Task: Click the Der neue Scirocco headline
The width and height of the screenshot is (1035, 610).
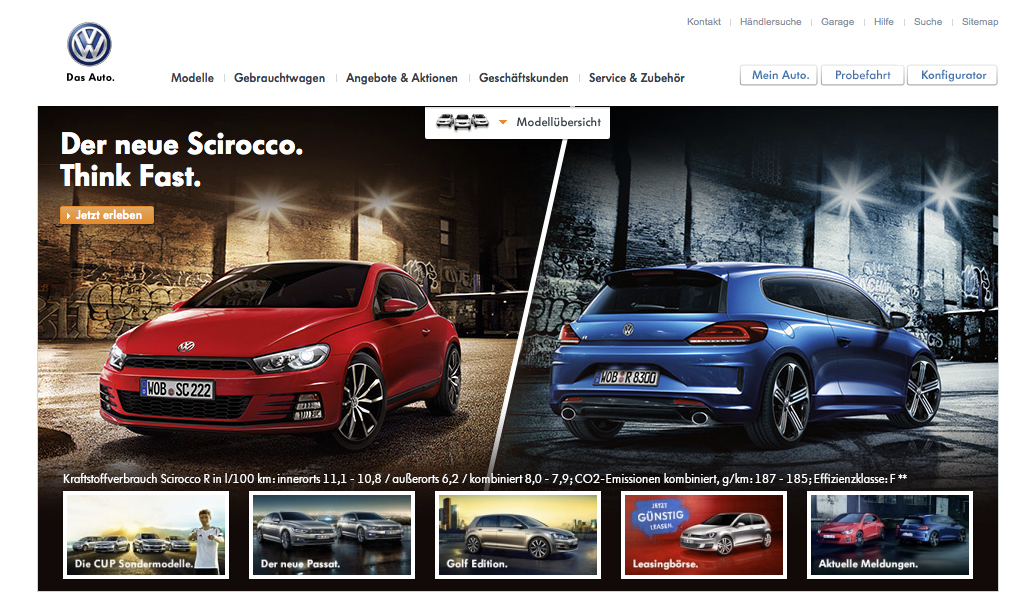Action: point(182,145)
